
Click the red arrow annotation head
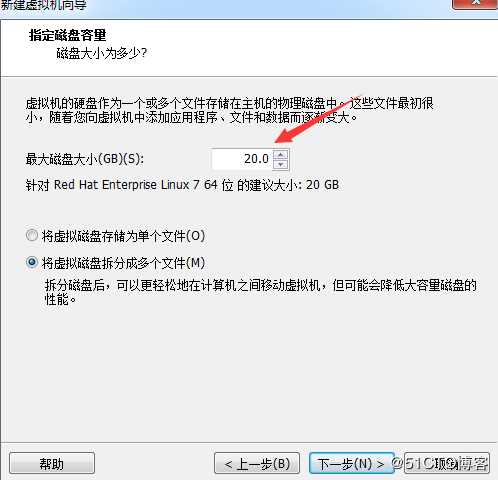(x=283, y=137)
